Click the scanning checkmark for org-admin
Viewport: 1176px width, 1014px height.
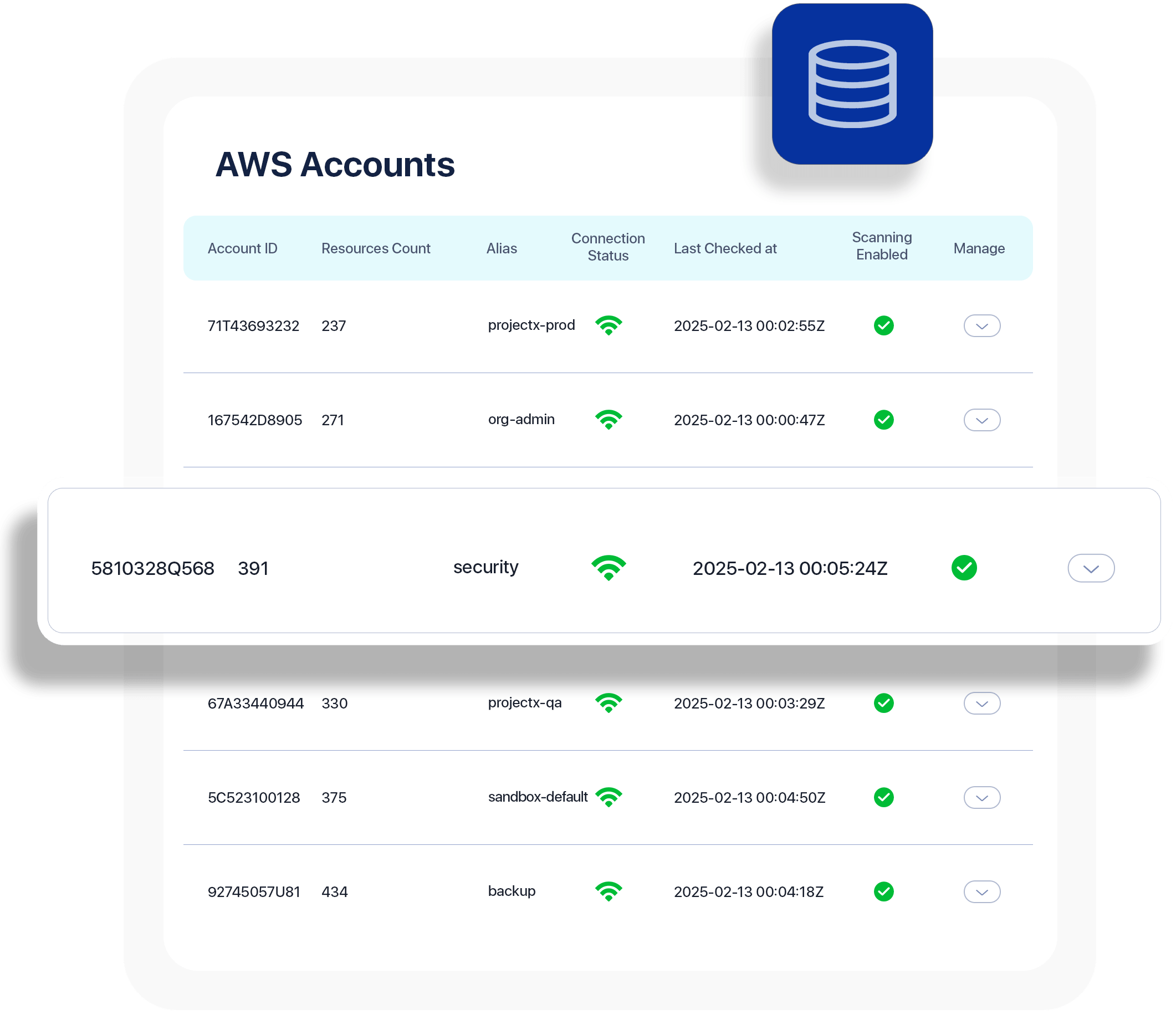point(883,419)
